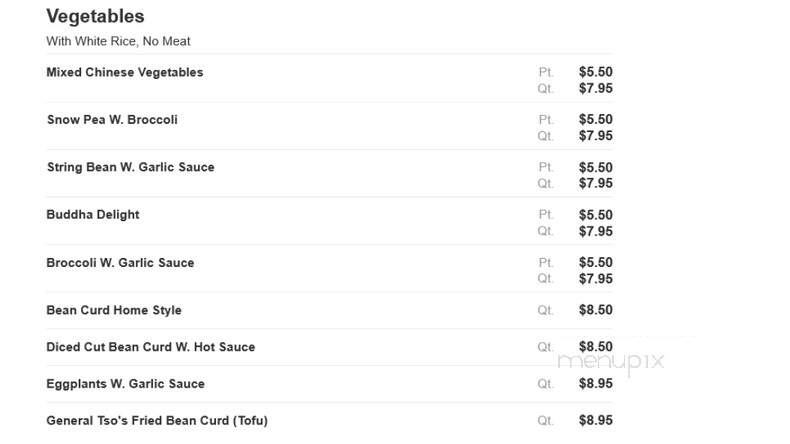Open Broccoli W. Garlic Sauce item
Screen dimensions: 790x444
120,263
